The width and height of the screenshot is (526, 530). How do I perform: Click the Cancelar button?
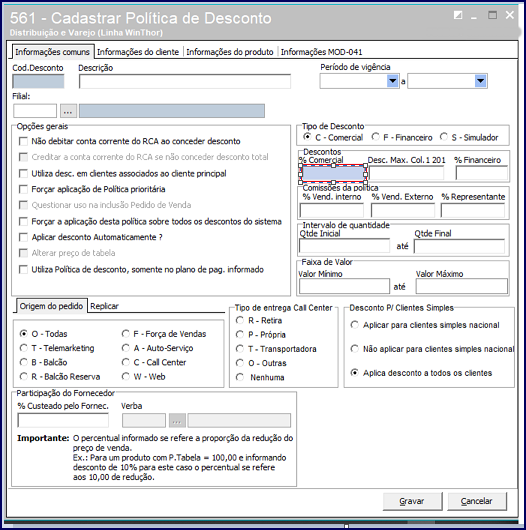coord(477,501)
